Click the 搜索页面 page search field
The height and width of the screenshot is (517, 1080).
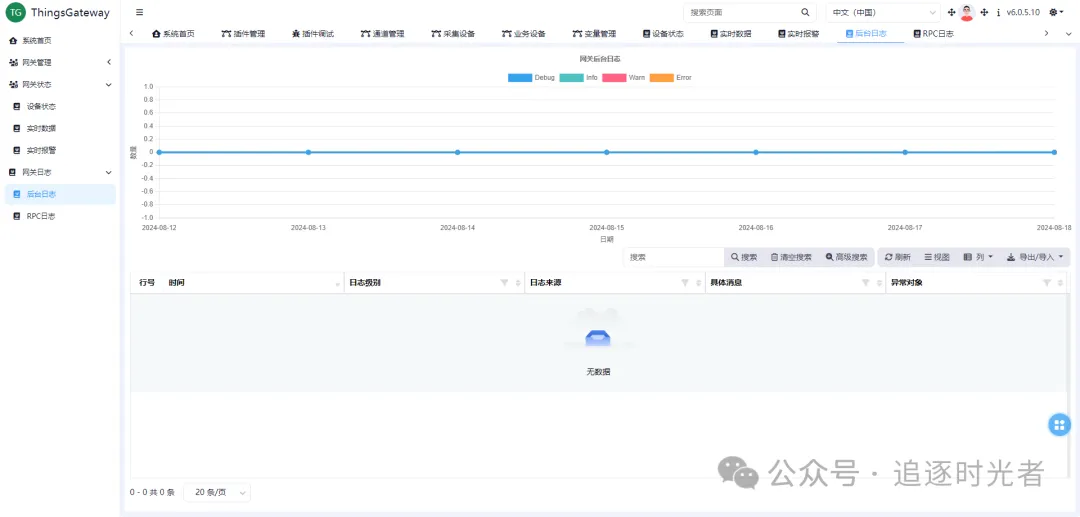[x=743, y=12]
